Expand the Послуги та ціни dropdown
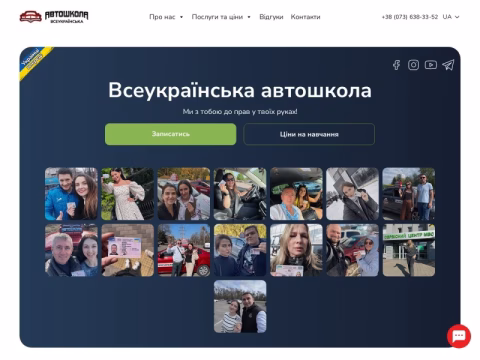 221,17
